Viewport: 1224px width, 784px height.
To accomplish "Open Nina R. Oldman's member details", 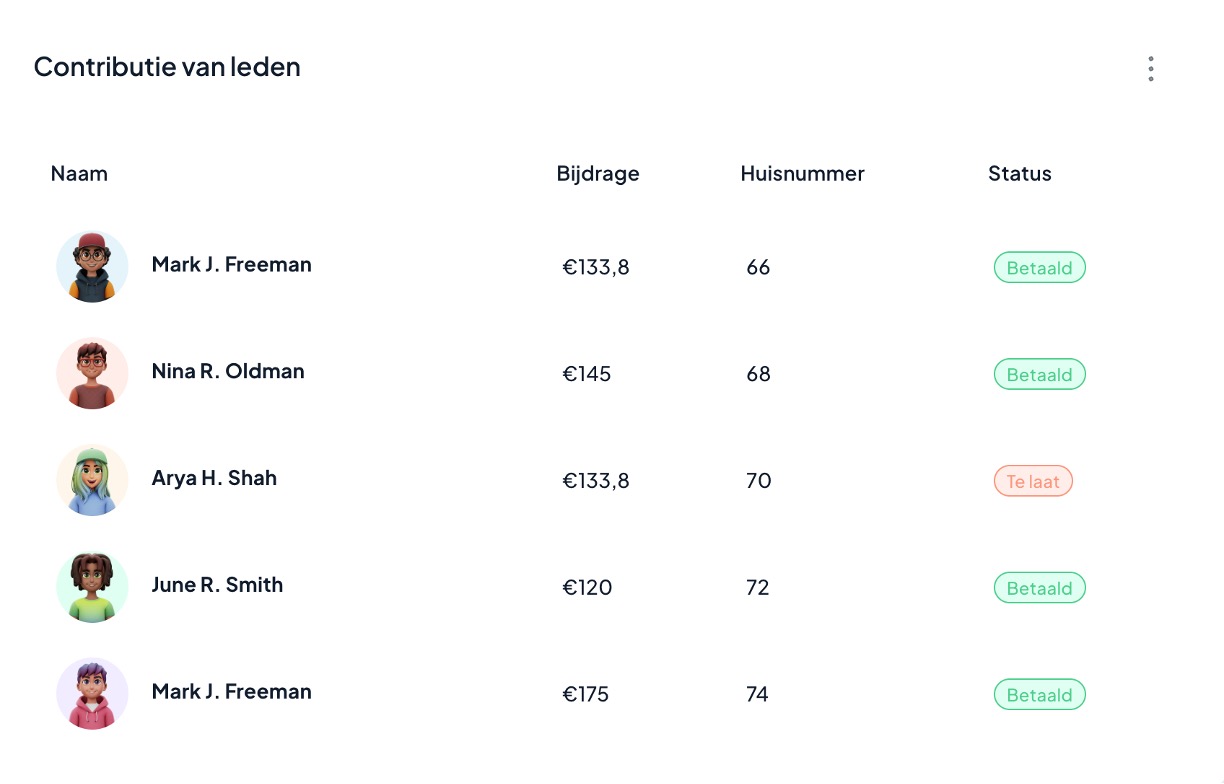I will (x=228, y=370).
